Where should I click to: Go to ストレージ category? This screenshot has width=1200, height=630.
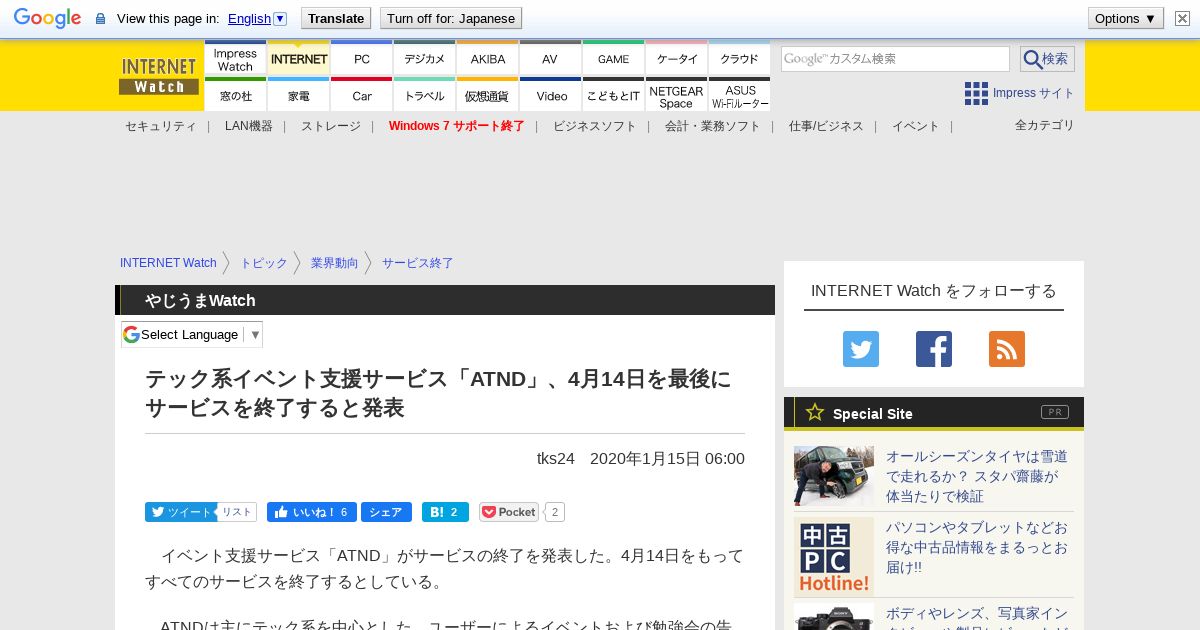[x=331, y=126]
